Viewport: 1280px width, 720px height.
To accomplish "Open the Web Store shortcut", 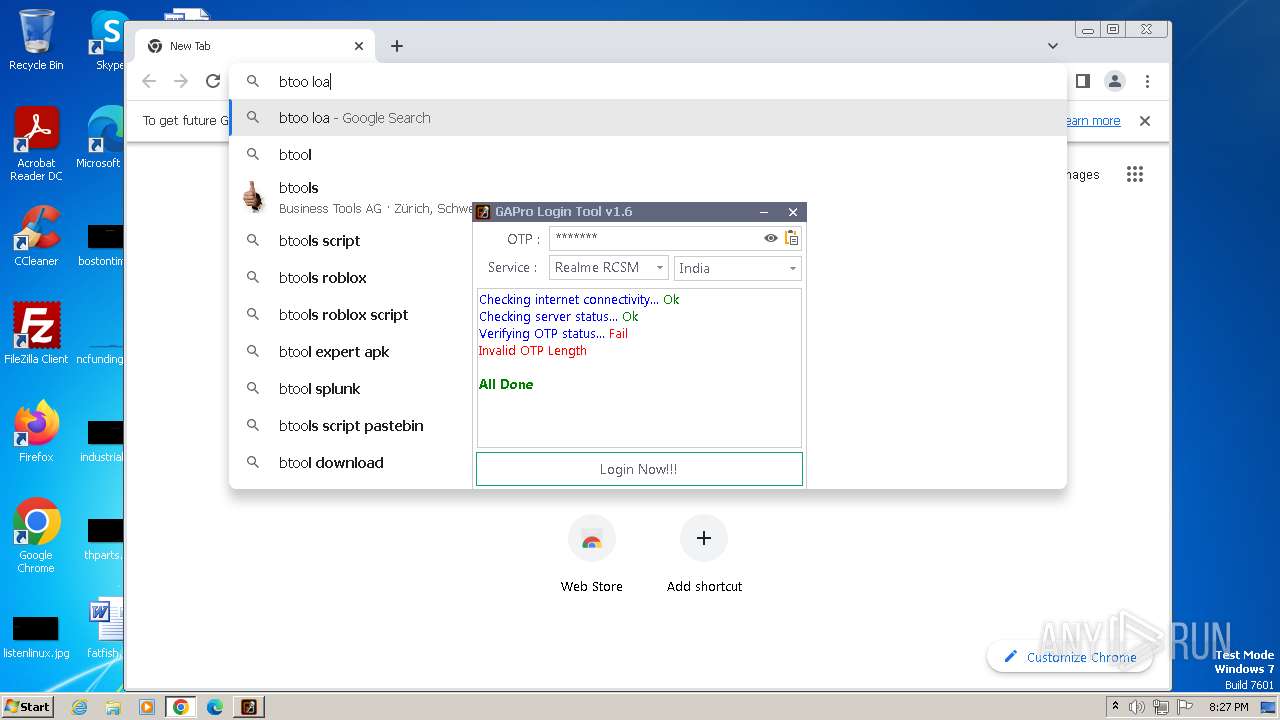I will click(591, 556).
